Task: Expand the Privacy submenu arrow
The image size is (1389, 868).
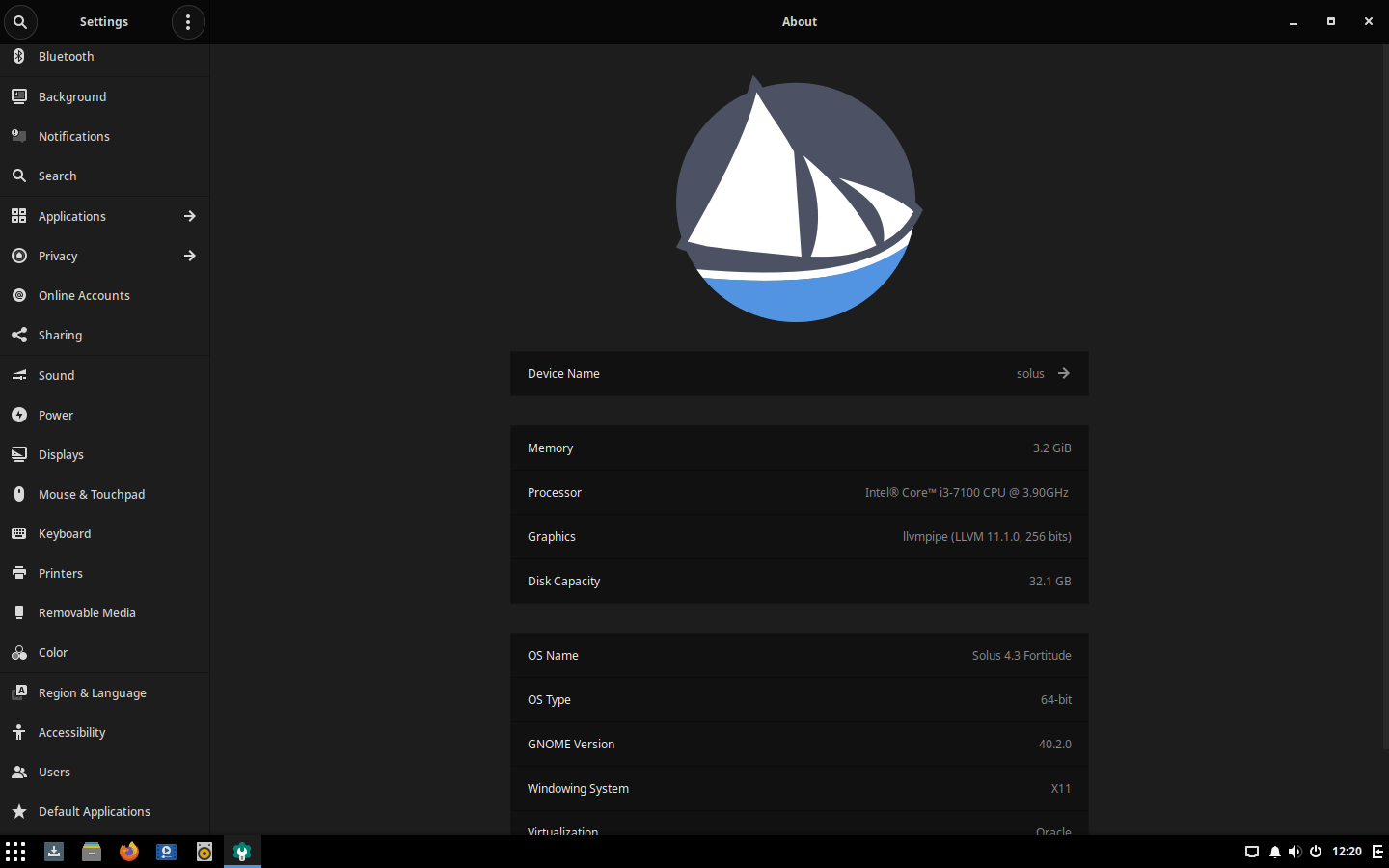Action: click(x=190, y=256)
